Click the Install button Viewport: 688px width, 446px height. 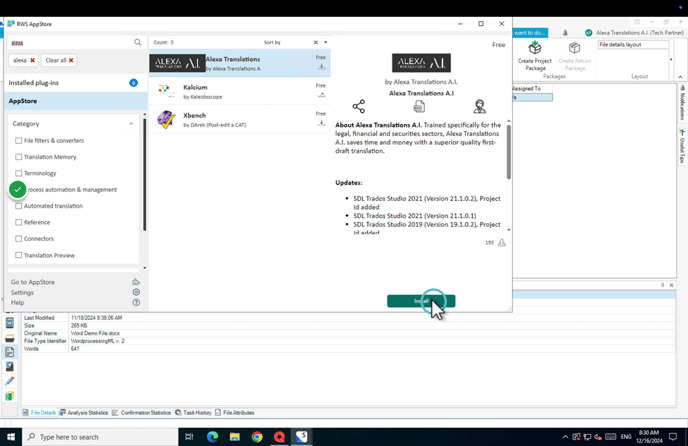pos(421,301)
